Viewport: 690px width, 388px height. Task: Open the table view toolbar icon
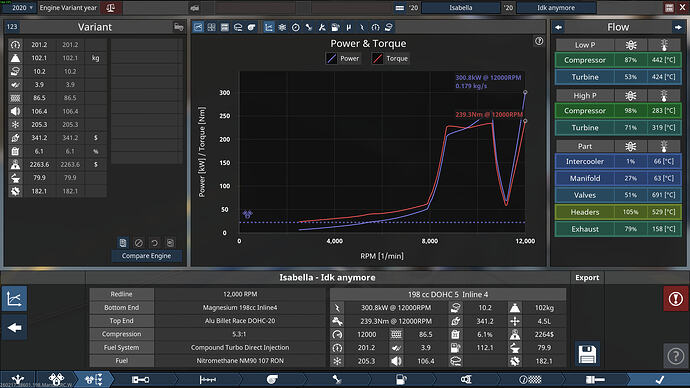pos(225,27)
